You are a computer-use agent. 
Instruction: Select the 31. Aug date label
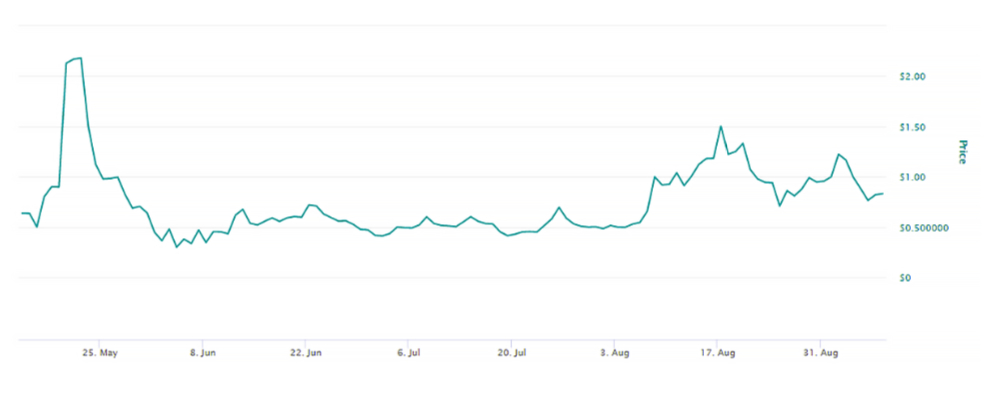coord(820,353)
